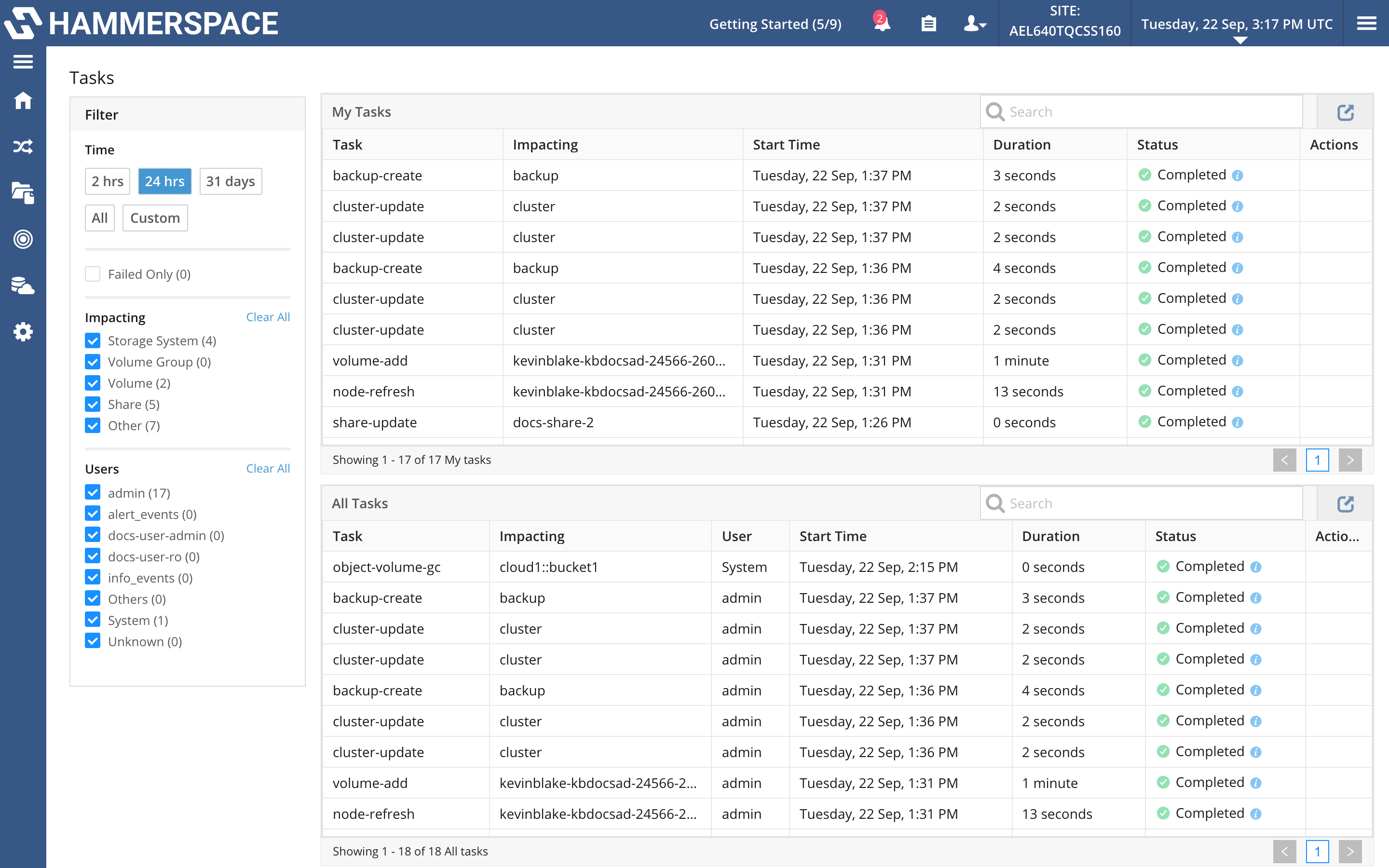Go to previous page in My Tasks
This screenshot has width=1389, height=868.
(x=1284, y=460)
